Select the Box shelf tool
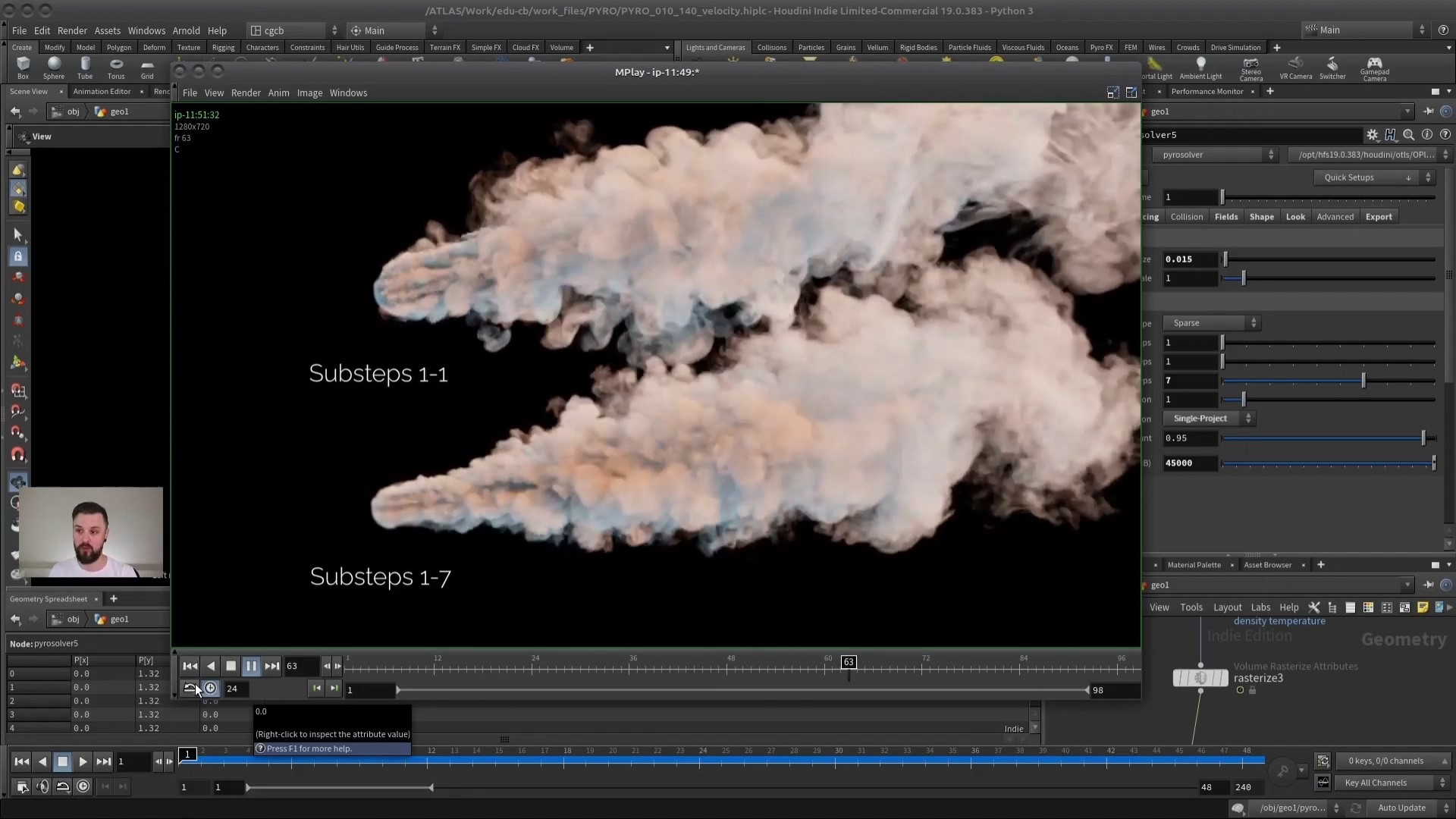The width and height of the screenshot is (1456, 819). pos(23,67)
